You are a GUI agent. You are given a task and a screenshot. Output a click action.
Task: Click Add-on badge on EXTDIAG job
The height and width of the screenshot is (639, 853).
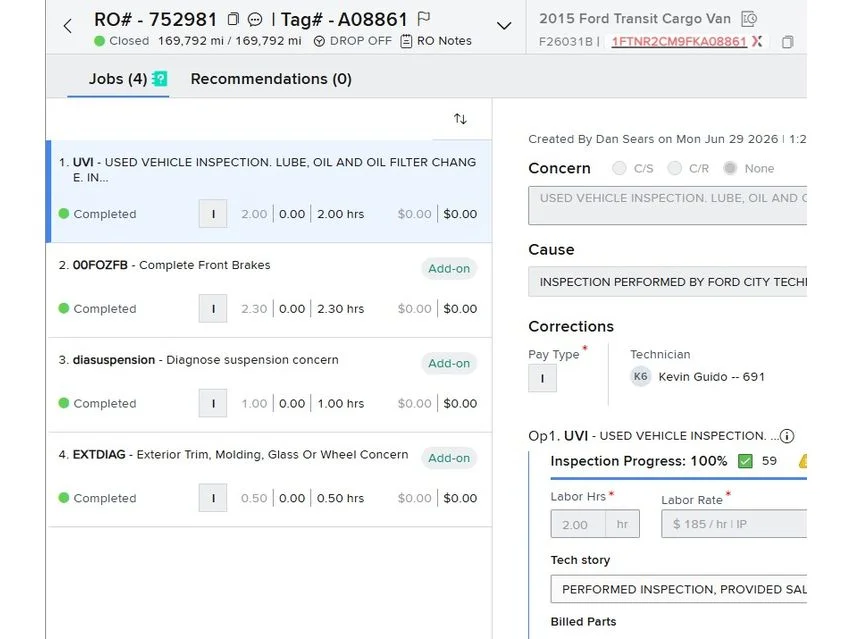pos(449,458)
